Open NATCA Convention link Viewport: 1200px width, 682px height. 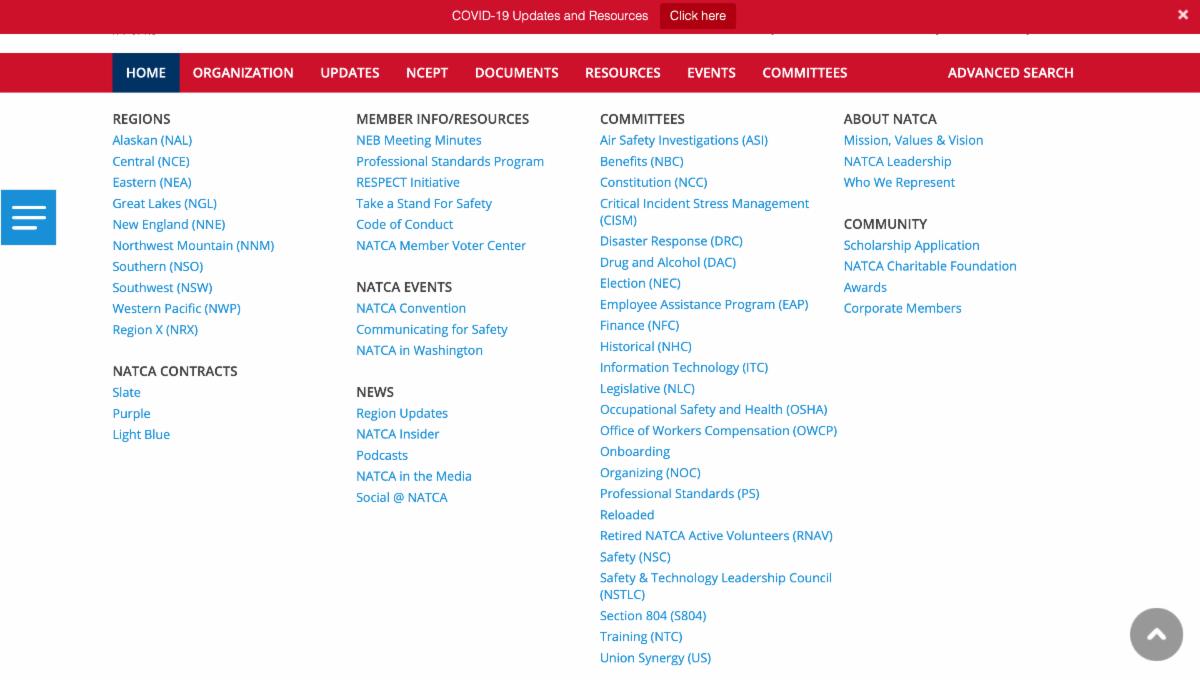(411, 308)
